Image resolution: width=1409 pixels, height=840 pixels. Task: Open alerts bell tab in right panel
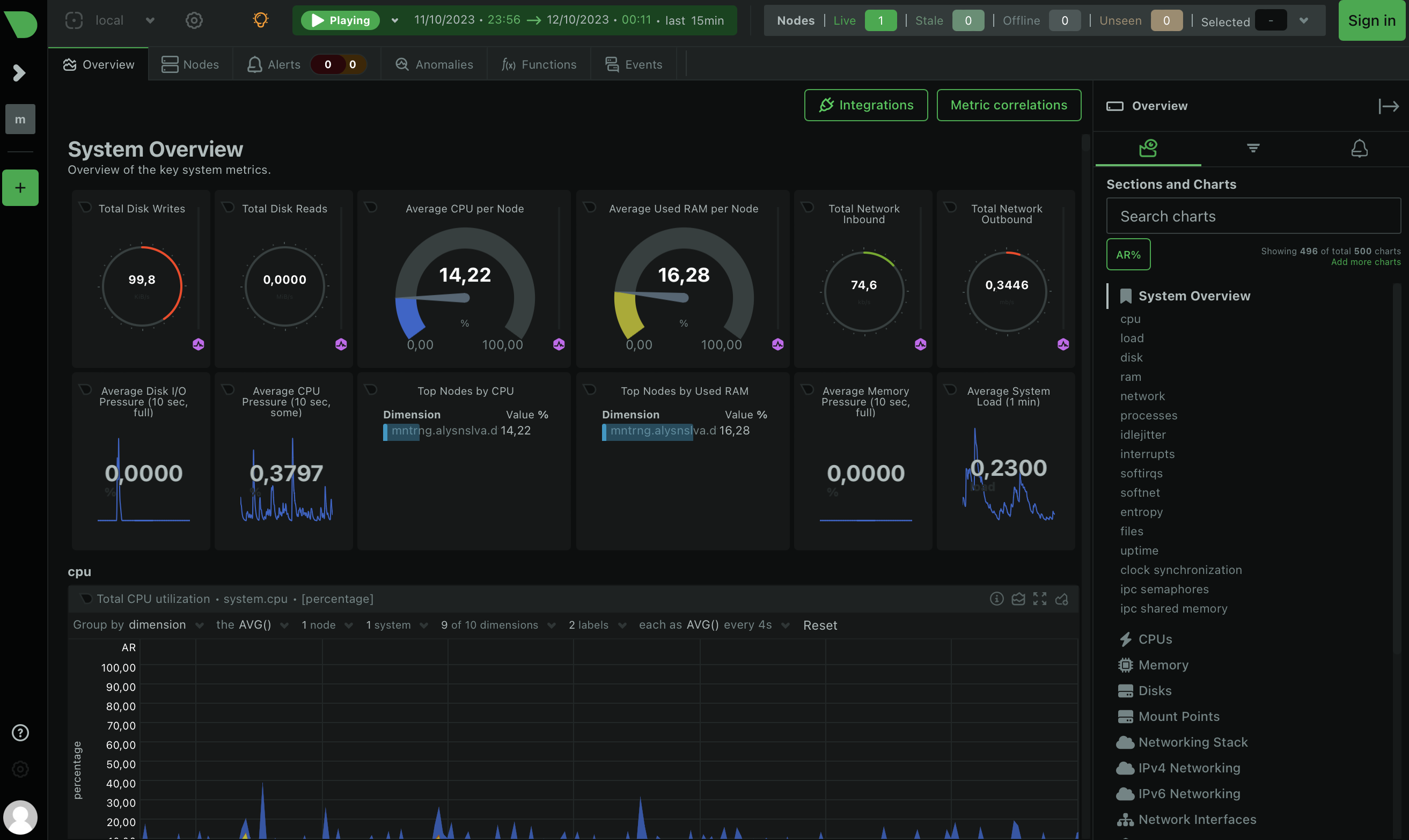click(1359, 148)
